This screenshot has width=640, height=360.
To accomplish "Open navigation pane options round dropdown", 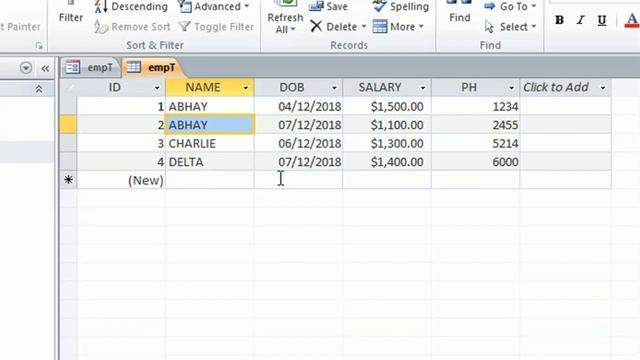I will click(x=26, y=68).
